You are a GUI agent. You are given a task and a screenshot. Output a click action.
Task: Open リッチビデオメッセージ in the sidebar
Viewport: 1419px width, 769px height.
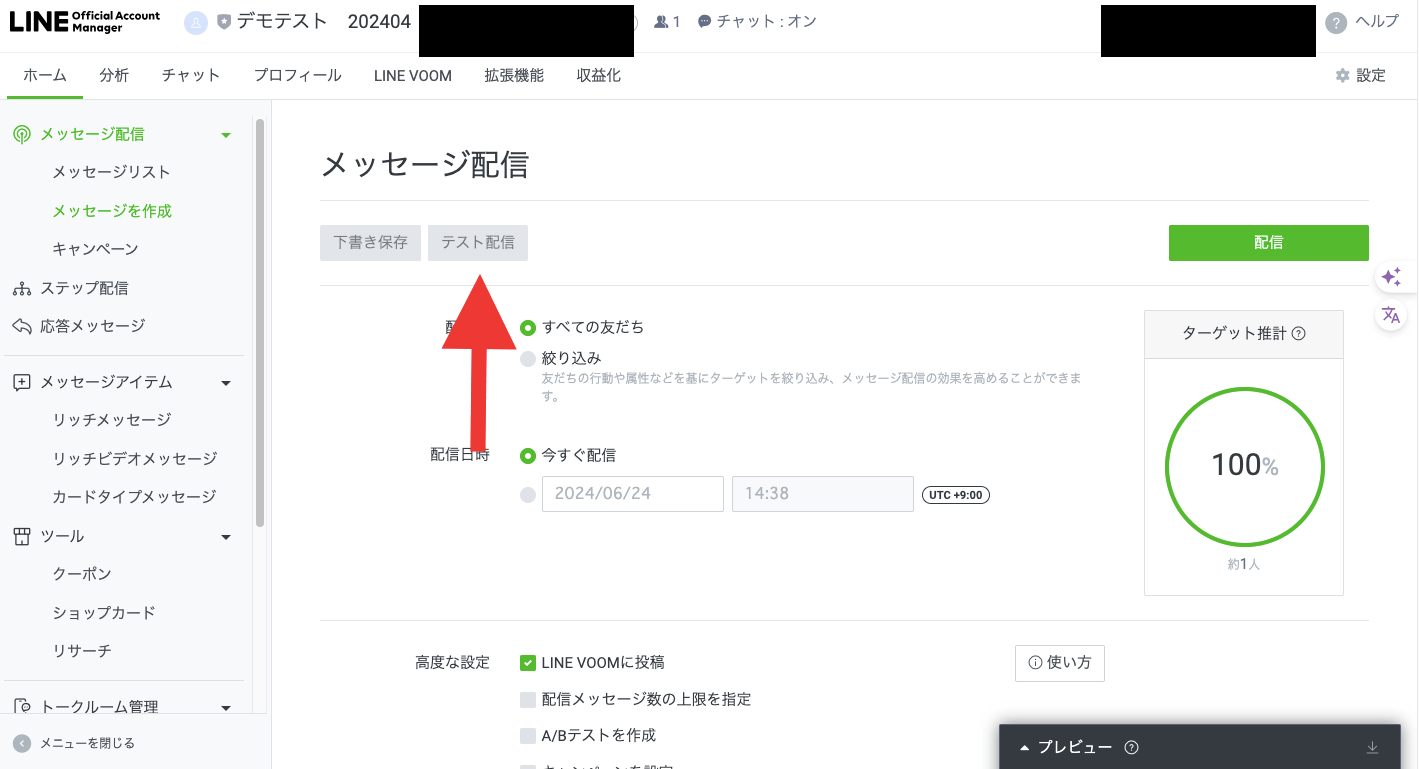click(135, 459)
